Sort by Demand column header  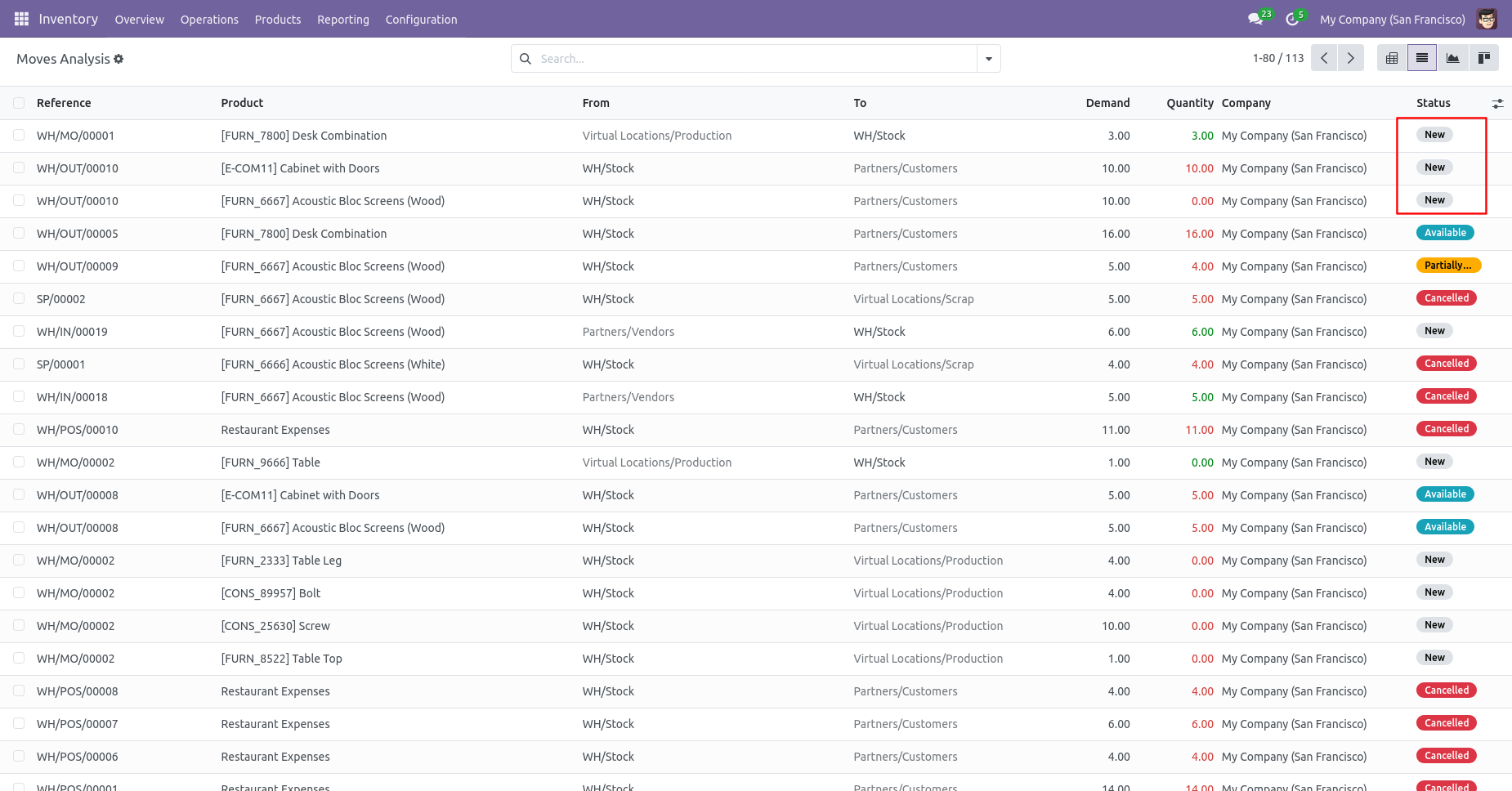coord(1107,103)
